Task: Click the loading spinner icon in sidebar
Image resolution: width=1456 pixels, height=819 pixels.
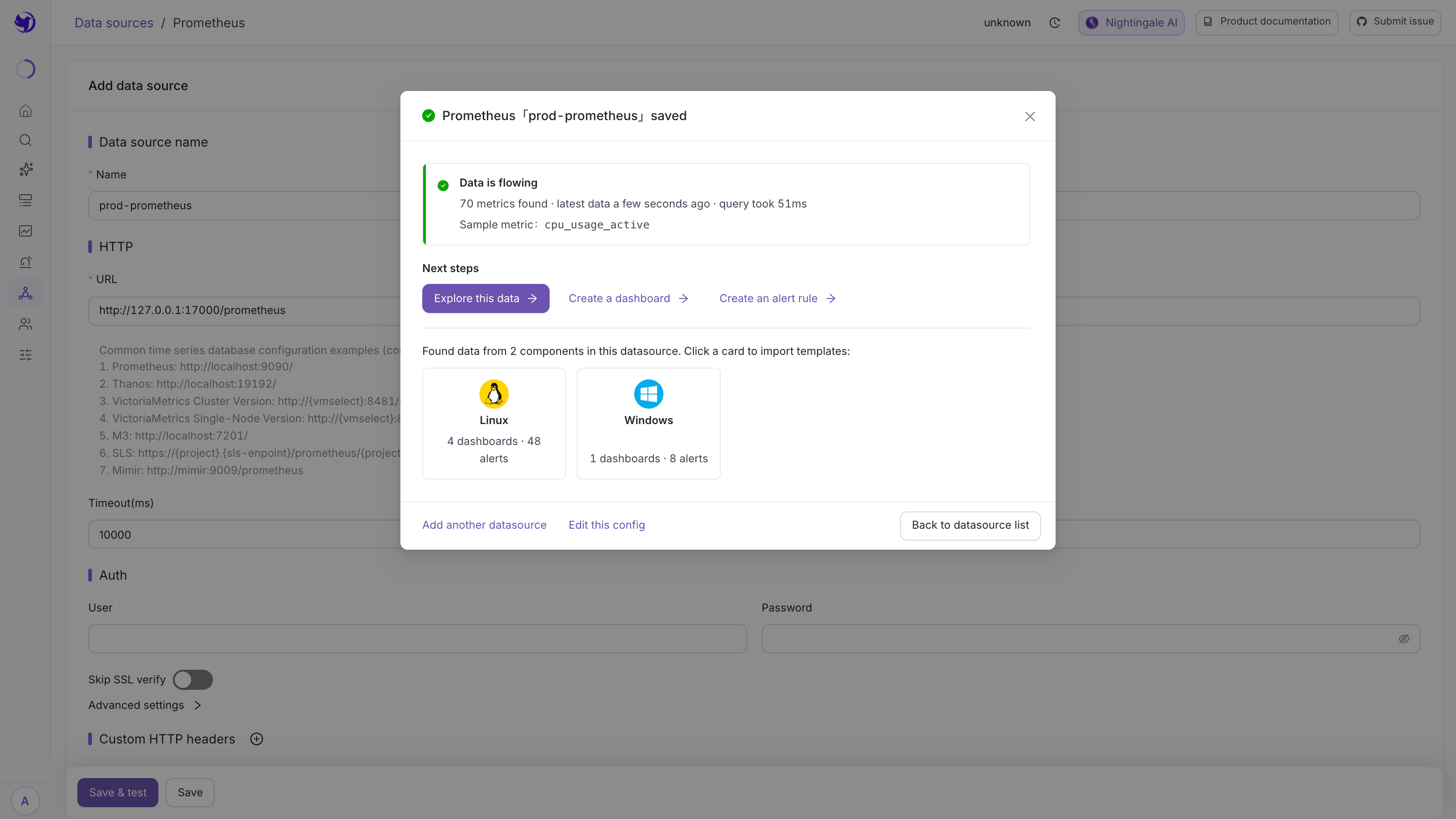Action: (25, 69)
